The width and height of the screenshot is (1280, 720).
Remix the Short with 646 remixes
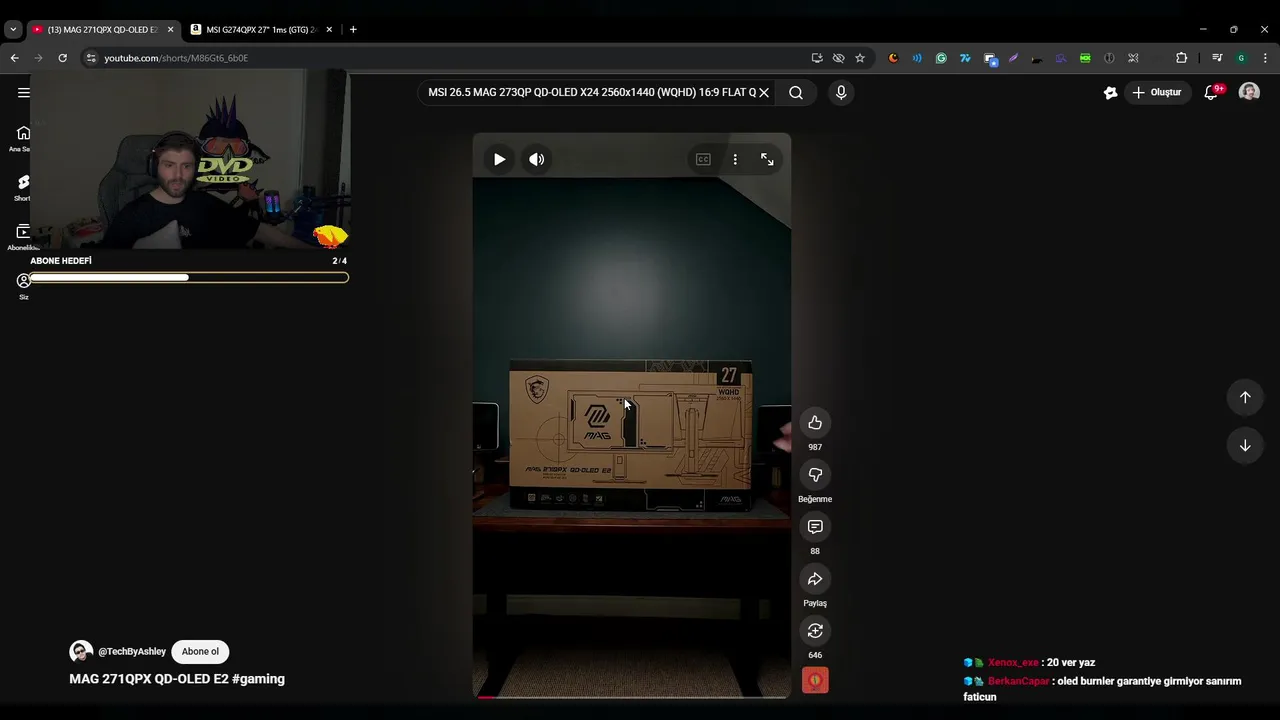point(815,630)
